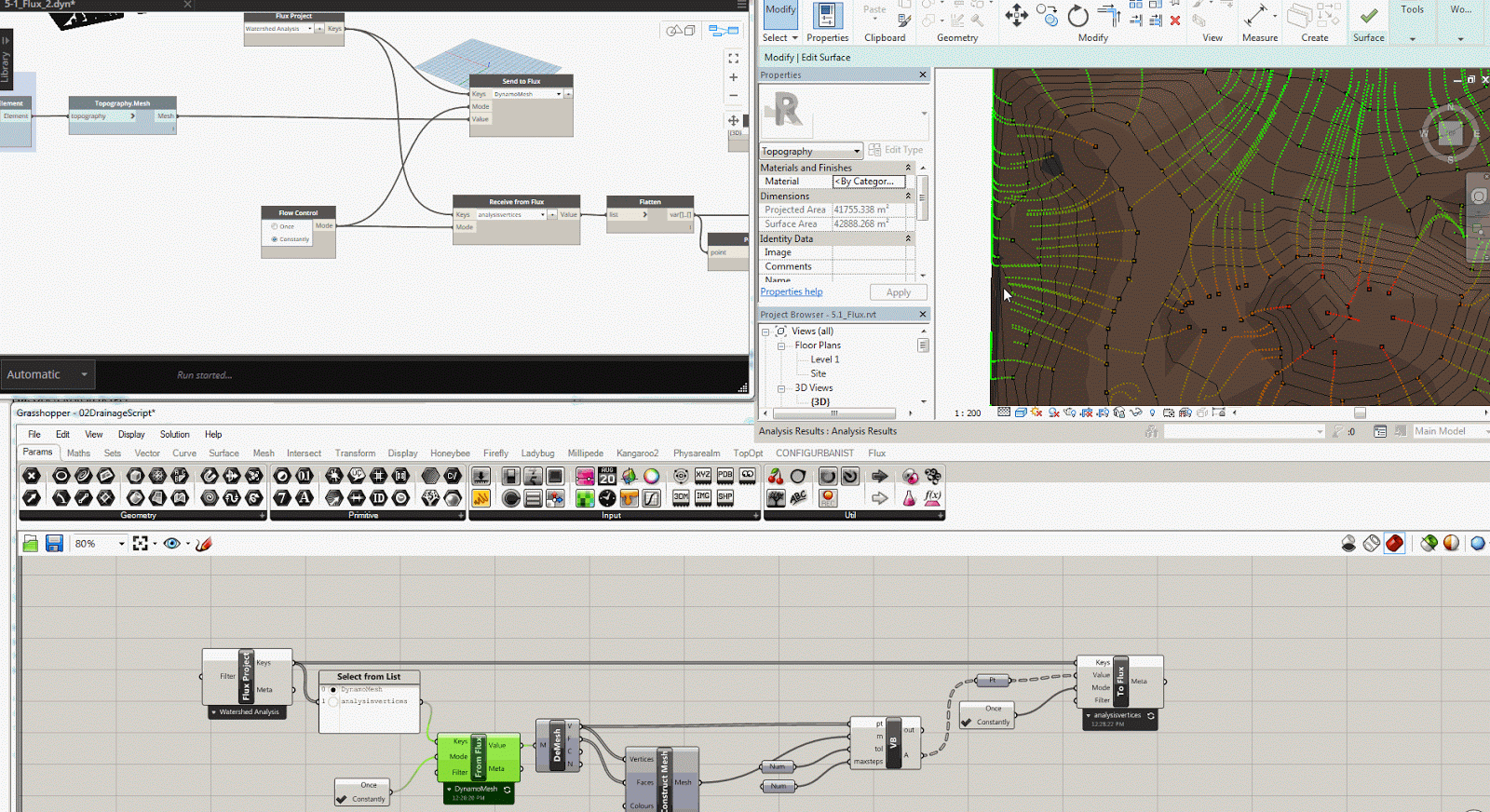This screenshot has width=1490, height=812.
Task: Click the red Delete X tool
Action: (x=1175, y=20)
